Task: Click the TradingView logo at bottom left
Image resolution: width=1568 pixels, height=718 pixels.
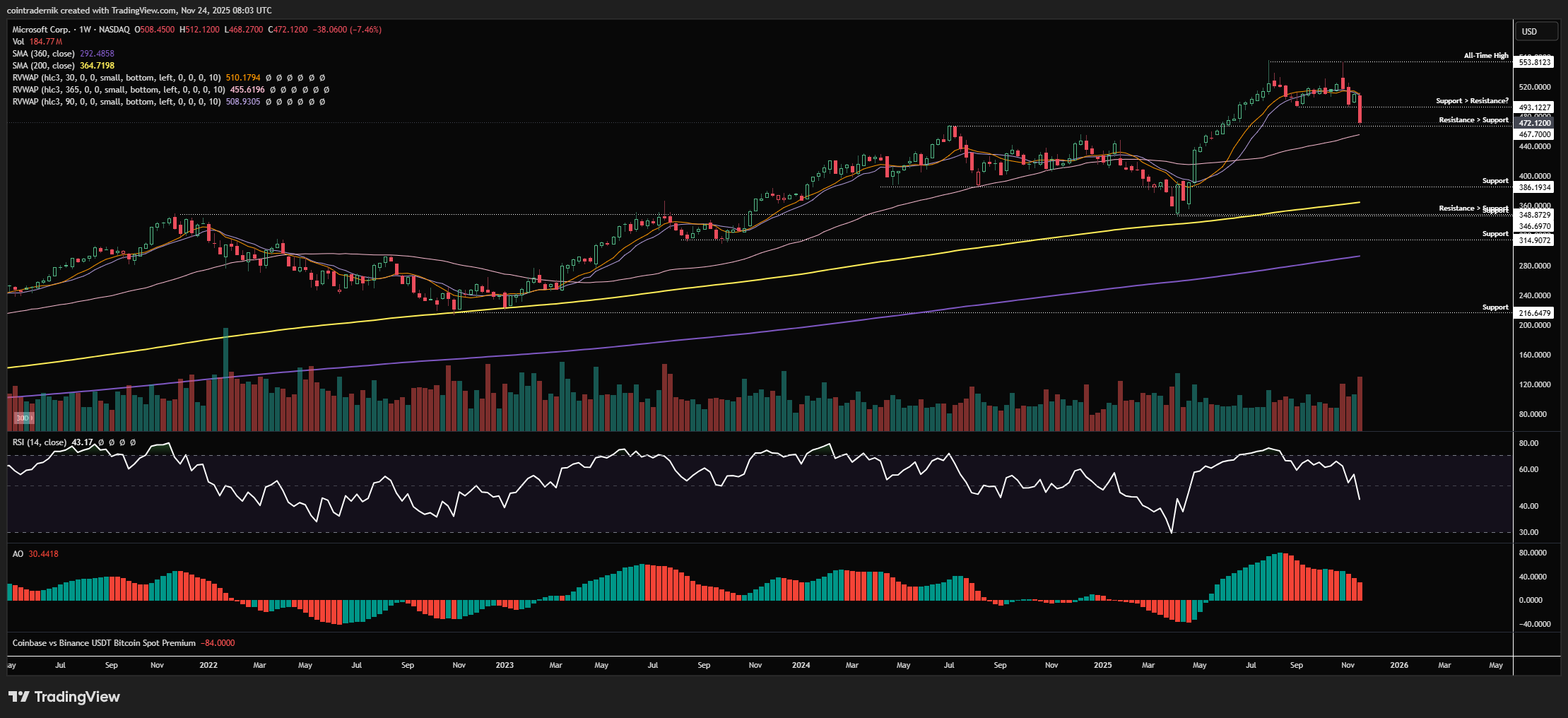Action: (64, 697)
